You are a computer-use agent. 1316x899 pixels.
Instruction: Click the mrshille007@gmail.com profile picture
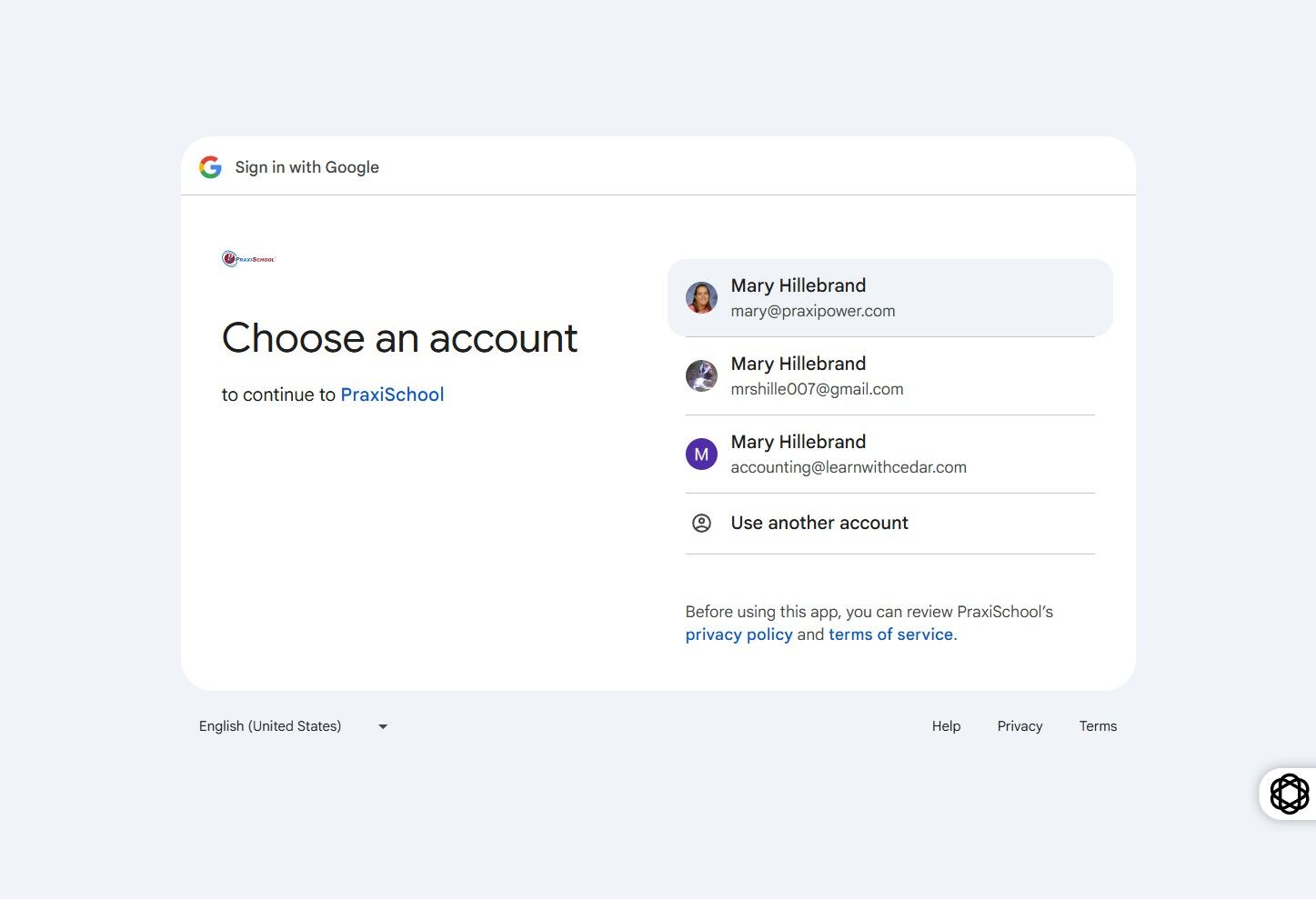pos(701,375)
